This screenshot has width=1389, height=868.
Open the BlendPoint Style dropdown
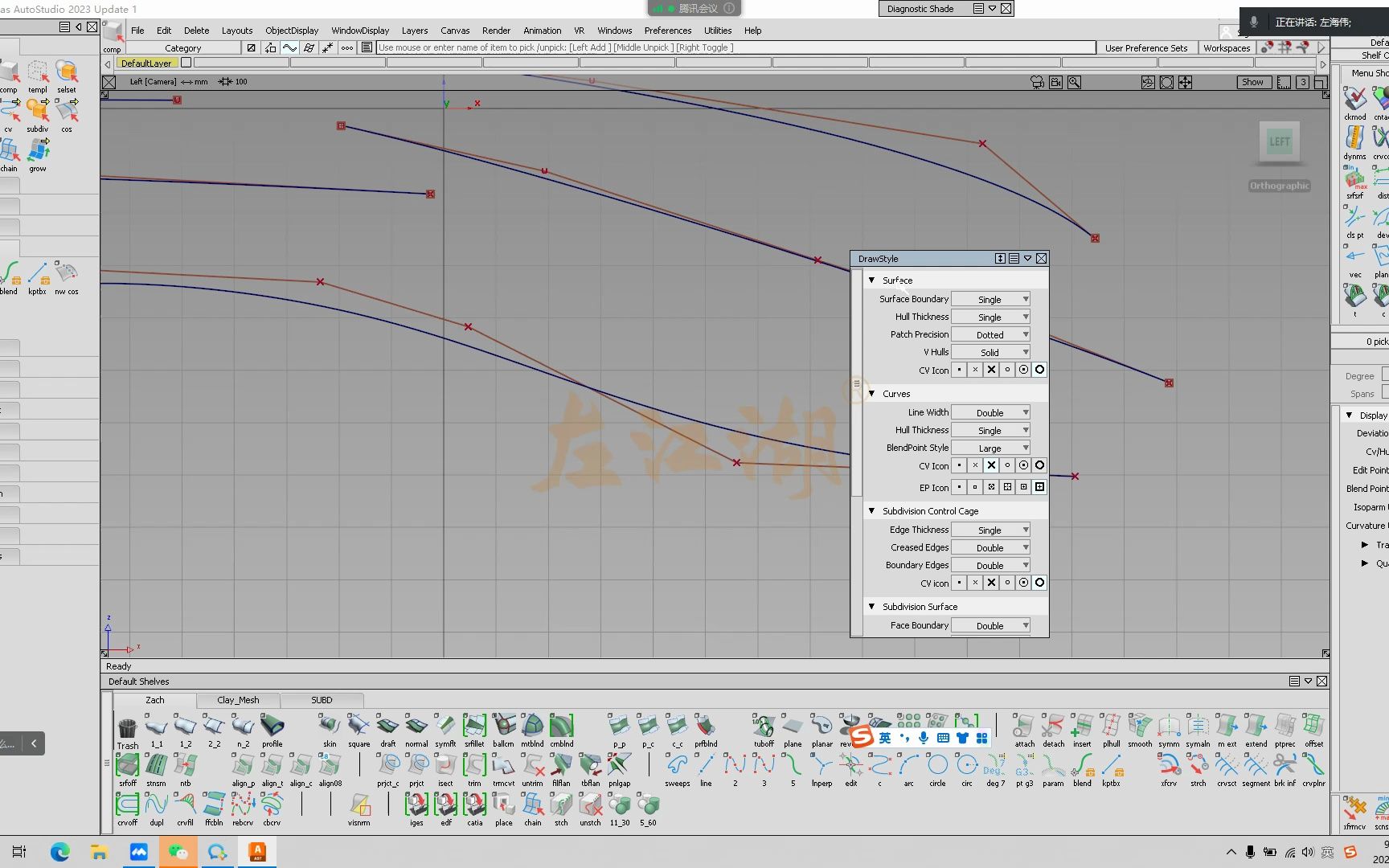coord(990,448)
